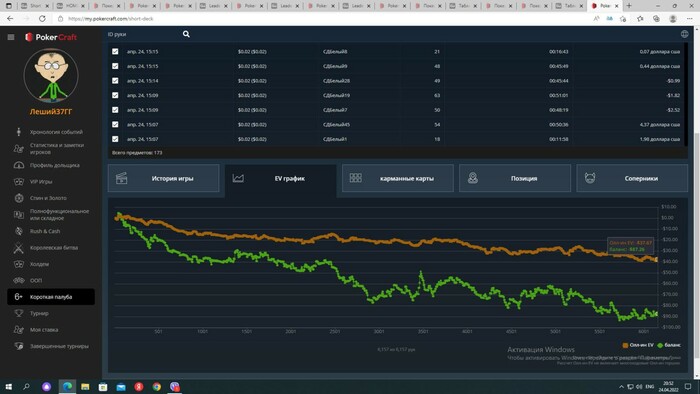700x394 pixels.
Task: Reload the page with refresh icon
Action: click(x=42, y=19)
